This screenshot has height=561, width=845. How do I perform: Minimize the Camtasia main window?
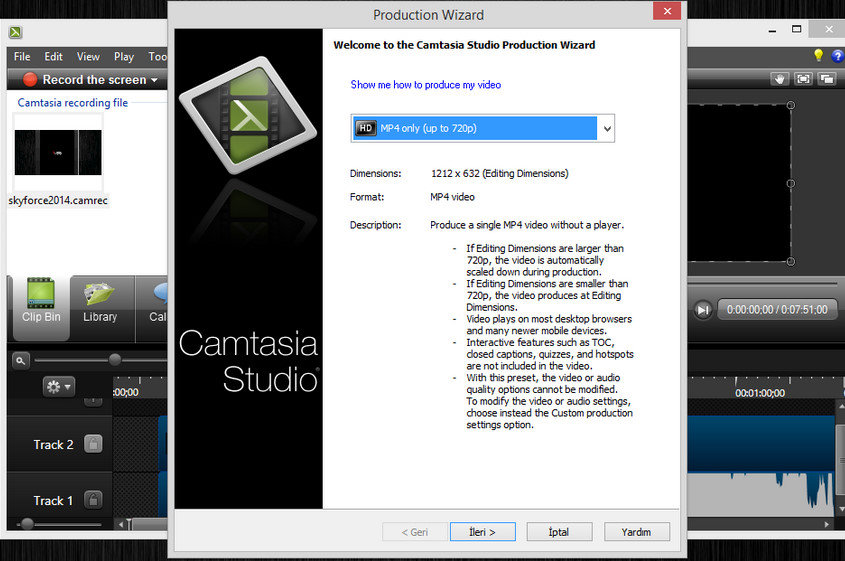[x=772, y=30]
